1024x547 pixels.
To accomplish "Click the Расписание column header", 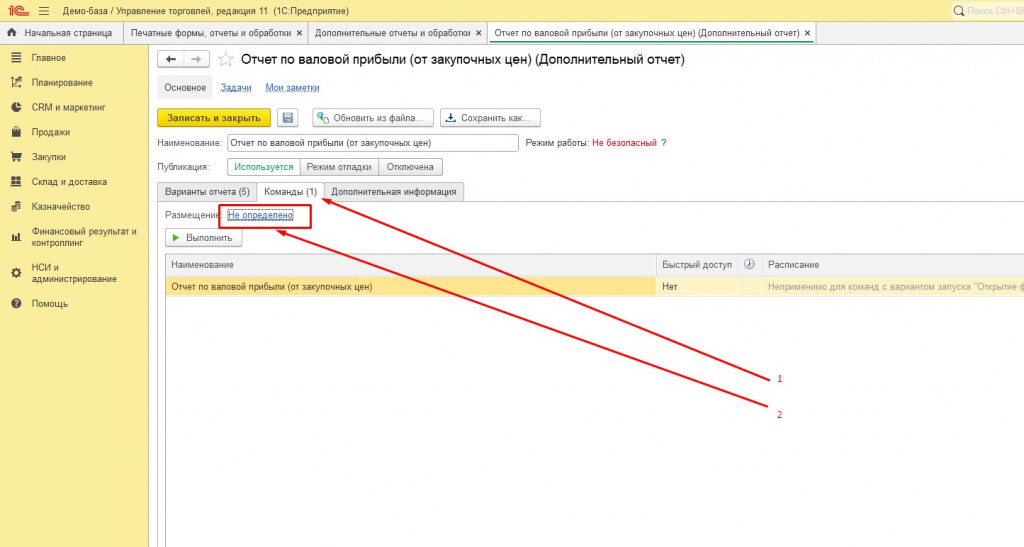I will click(x=893, y=264).
